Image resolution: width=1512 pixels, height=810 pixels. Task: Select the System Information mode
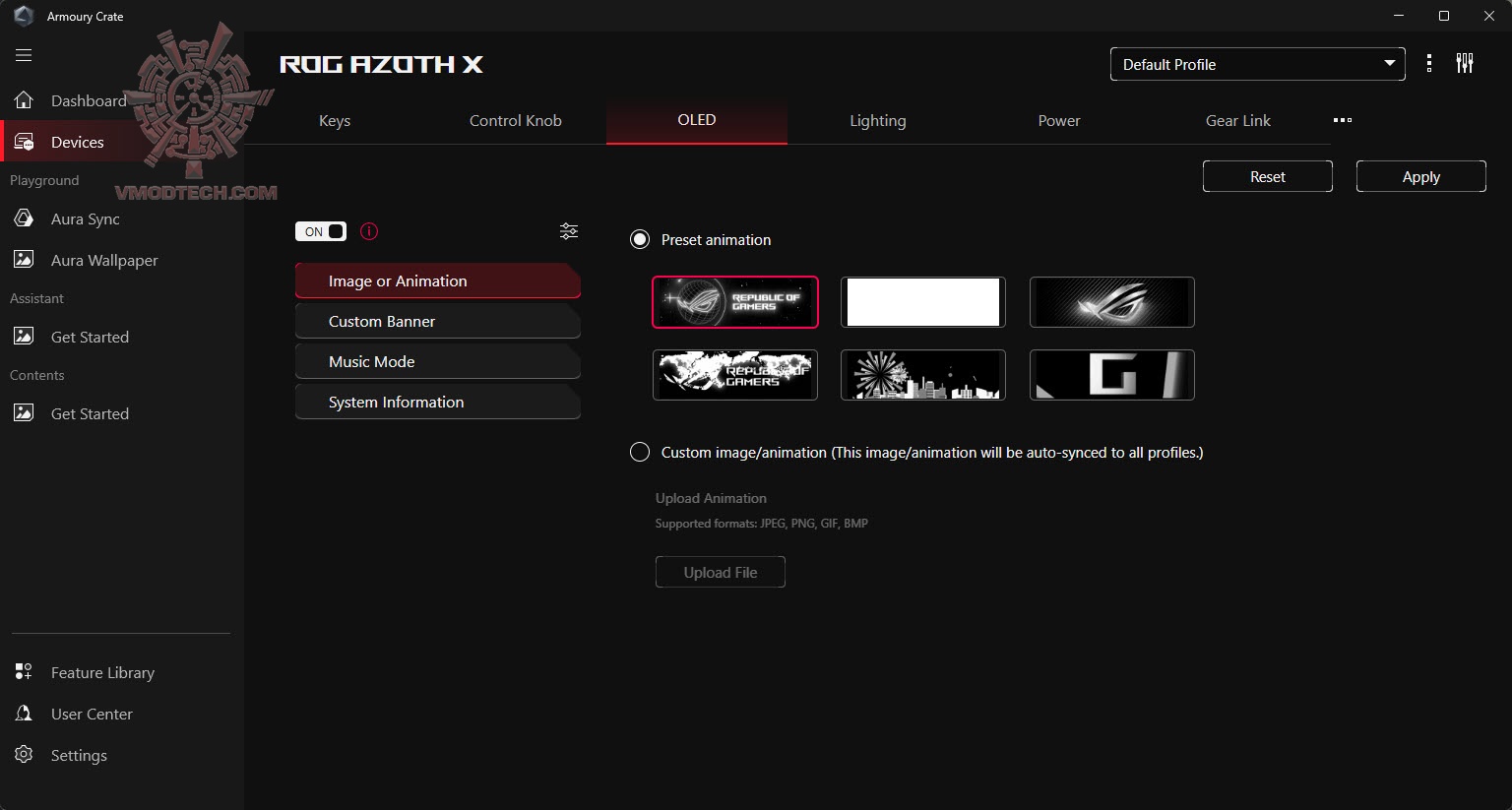(x=438, y=402)
